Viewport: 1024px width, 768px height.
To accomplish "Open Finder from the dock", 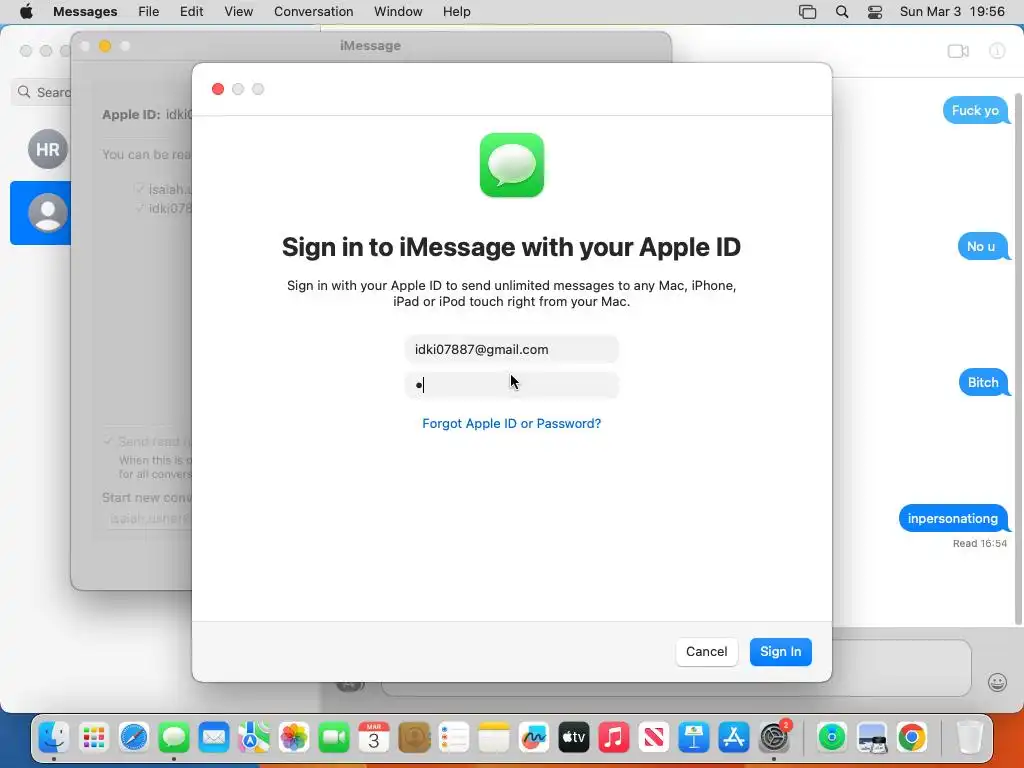I will coord(54,738).
